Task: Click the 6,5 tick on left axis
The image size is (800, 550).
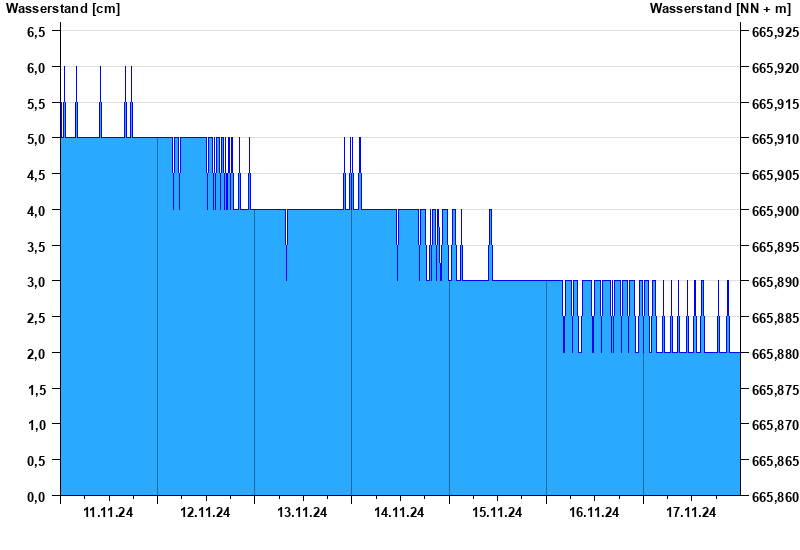Action: 36,32
